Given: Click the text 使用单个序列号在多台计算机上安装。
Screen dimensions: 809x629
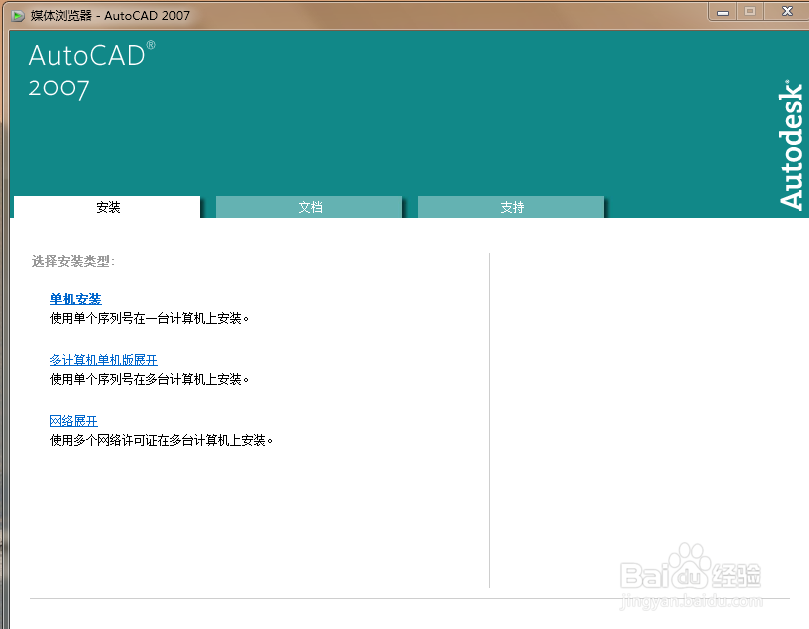Looking at the screenshot, I should tap(150, 379).
